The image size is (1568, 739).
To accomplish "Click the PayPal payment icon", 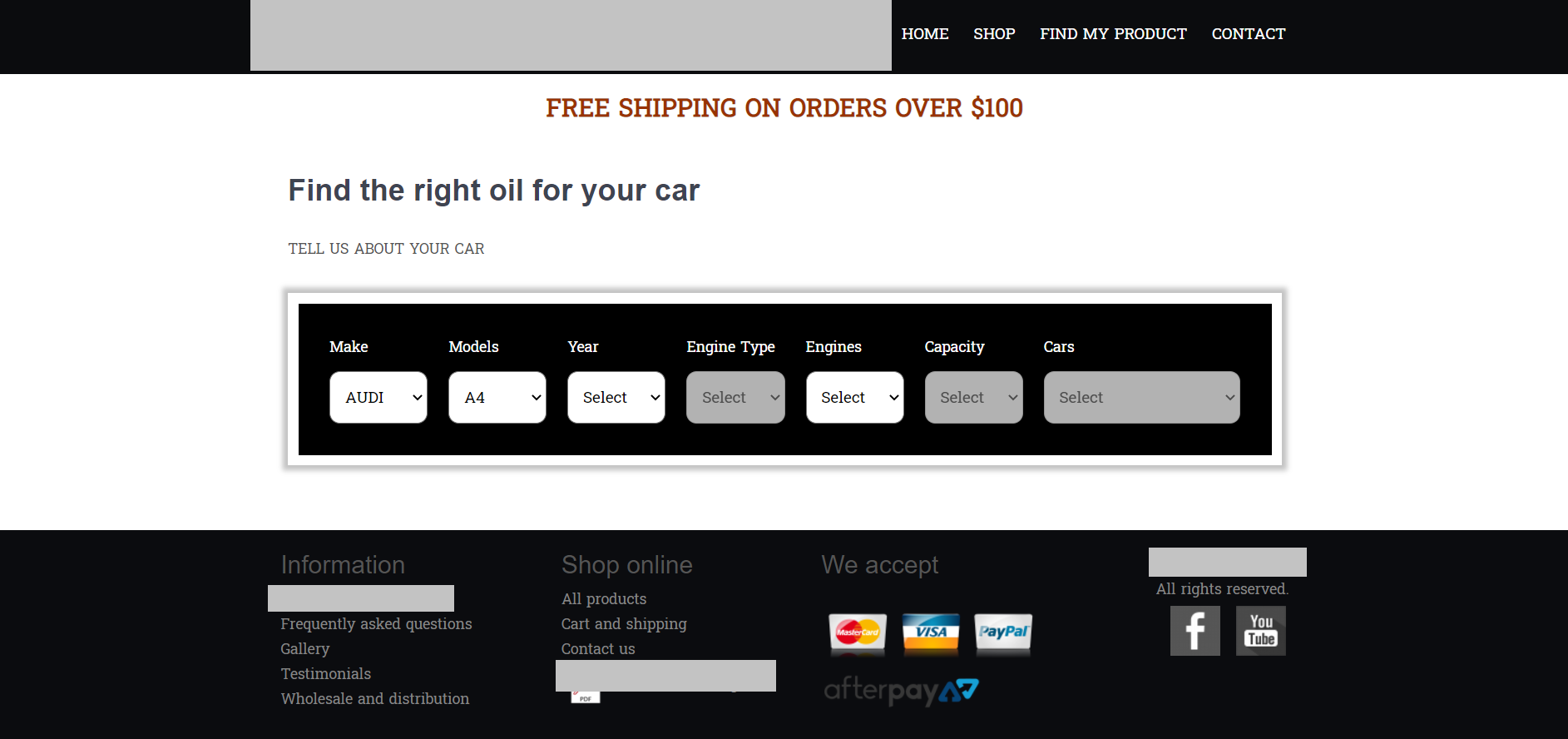I will coord(1004,633).
